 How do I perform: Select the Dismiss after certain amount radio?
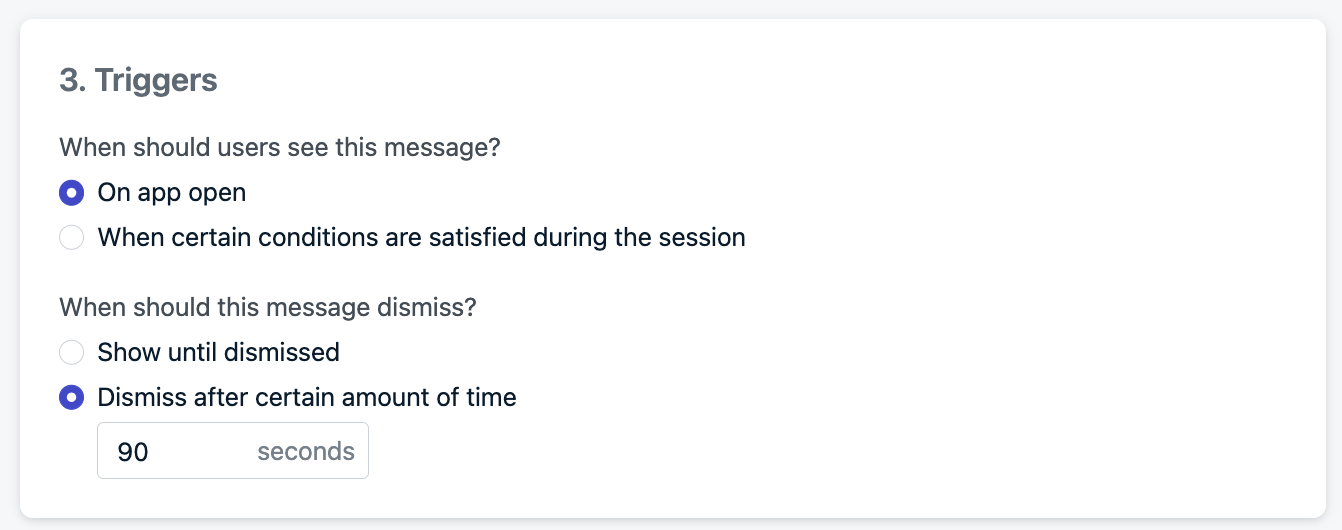click(x=71, y=398)
